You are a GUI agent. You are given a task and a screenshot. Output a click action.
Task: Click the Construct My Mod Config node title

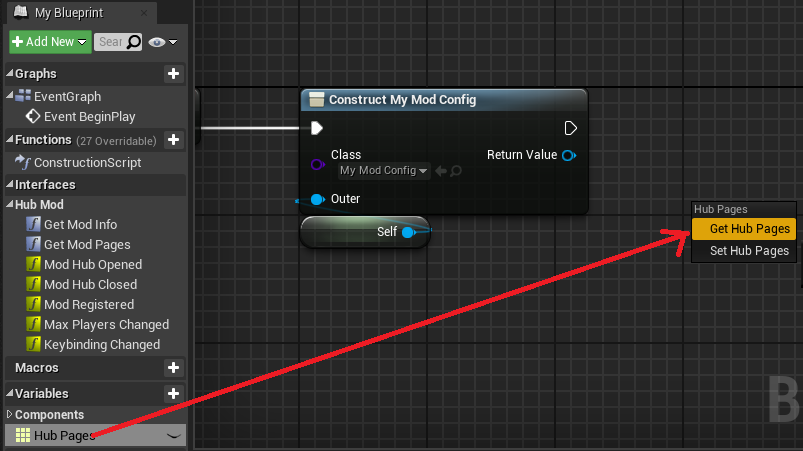click(x=402, y=100)
